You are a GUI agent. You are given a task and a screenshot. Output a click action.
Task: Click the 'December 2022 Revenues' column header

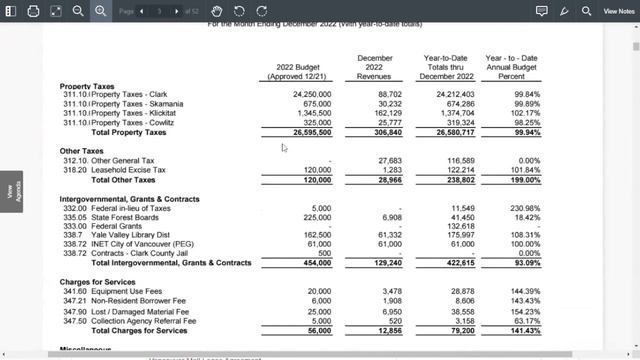pyautogui.click(x=374, y=67)
